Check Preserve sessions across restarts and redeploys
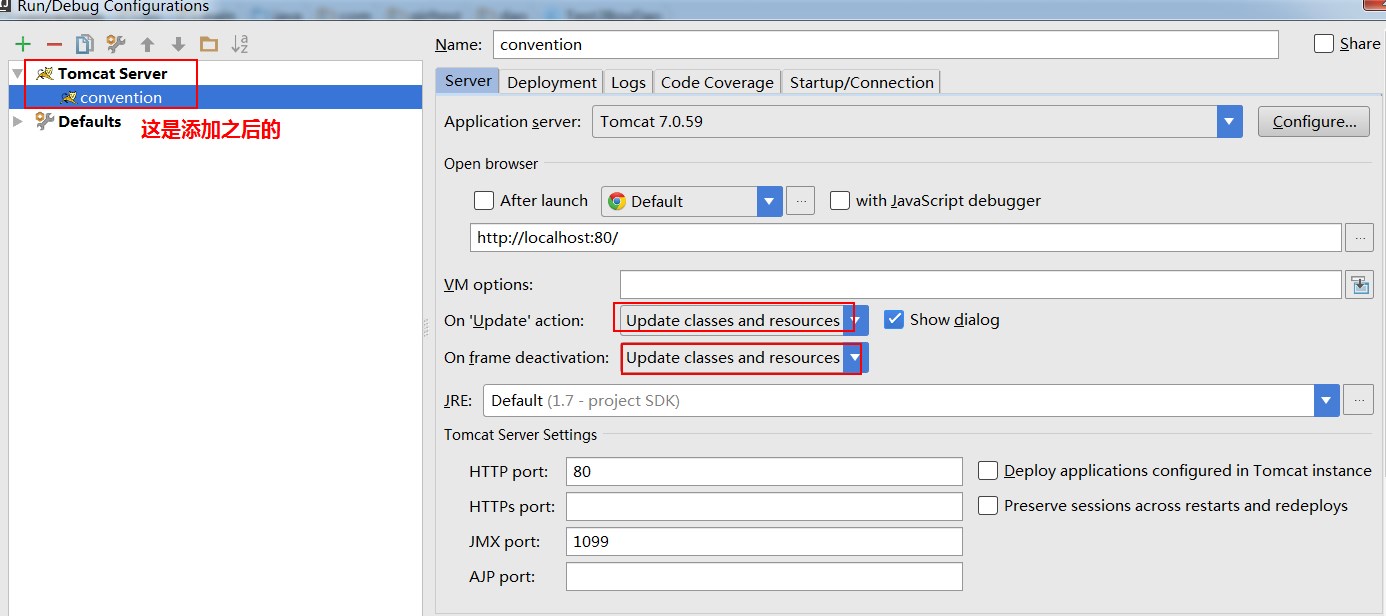The height and width of the screenshot is (616, 1386). coord(988,506)
